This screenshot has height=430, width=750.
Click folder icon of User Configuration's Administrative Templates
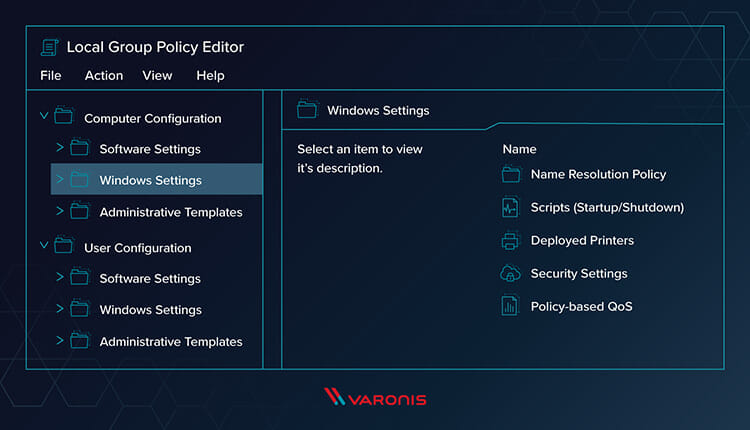pos(79,340)
